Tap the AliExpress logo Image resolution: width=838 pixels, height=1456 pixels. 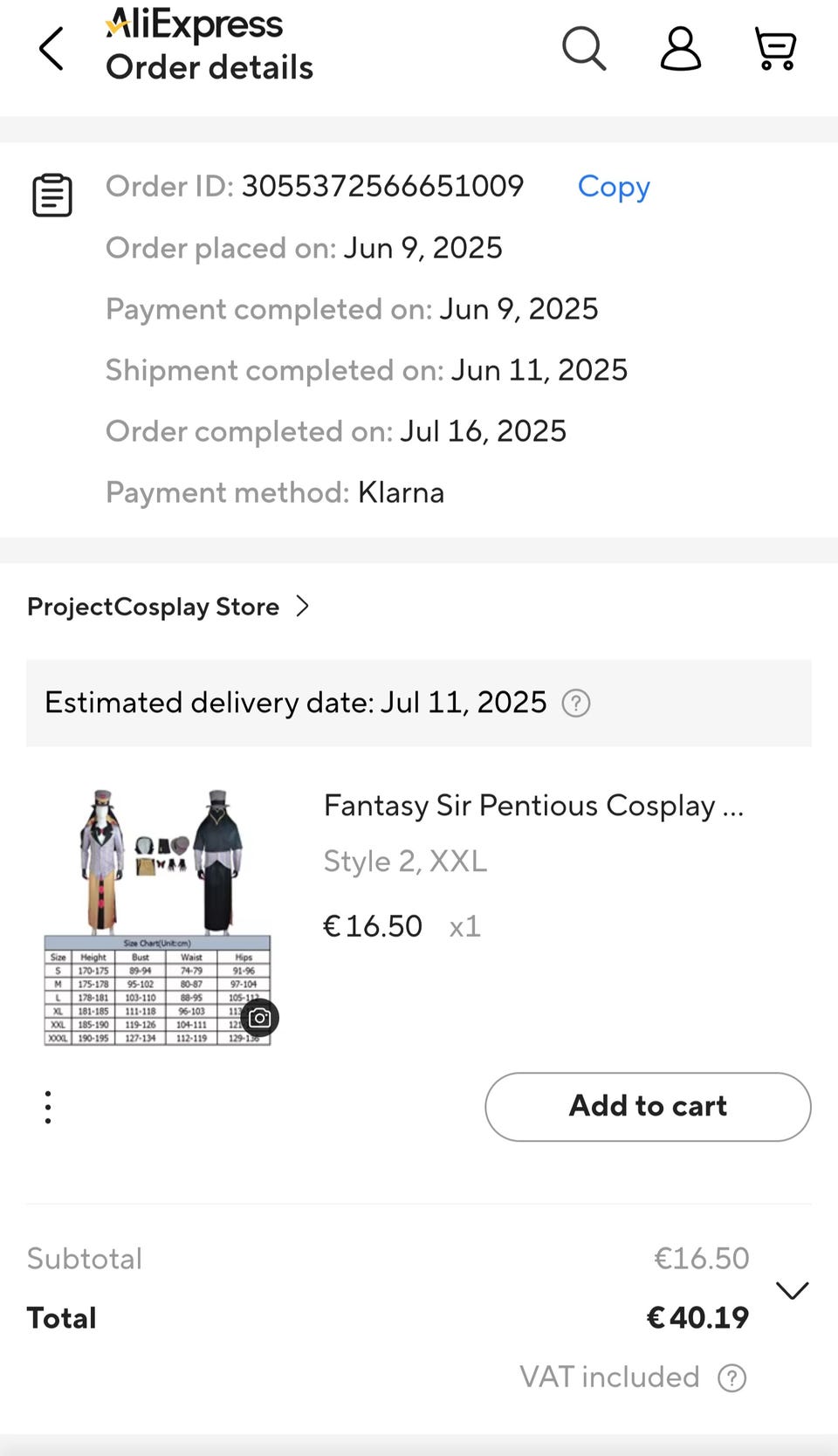(x=194, y=24)
